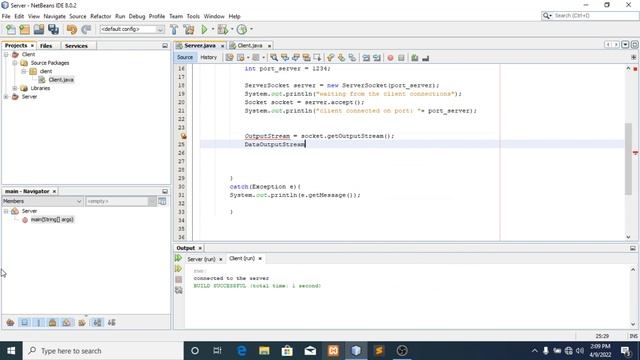Expand the Server project node

coord(6,97)
